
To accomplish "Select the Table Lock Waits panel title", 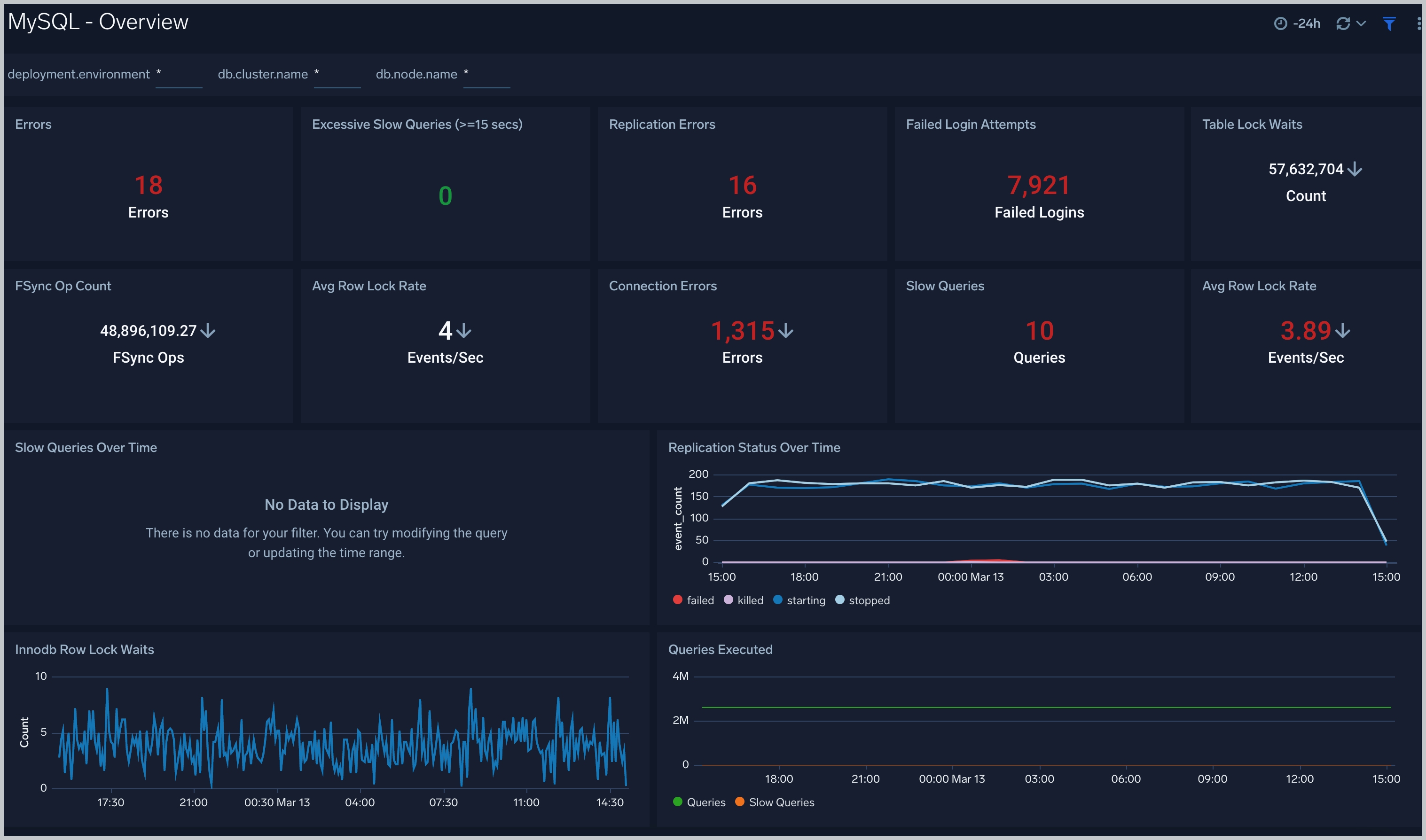I will point(1252,124).
